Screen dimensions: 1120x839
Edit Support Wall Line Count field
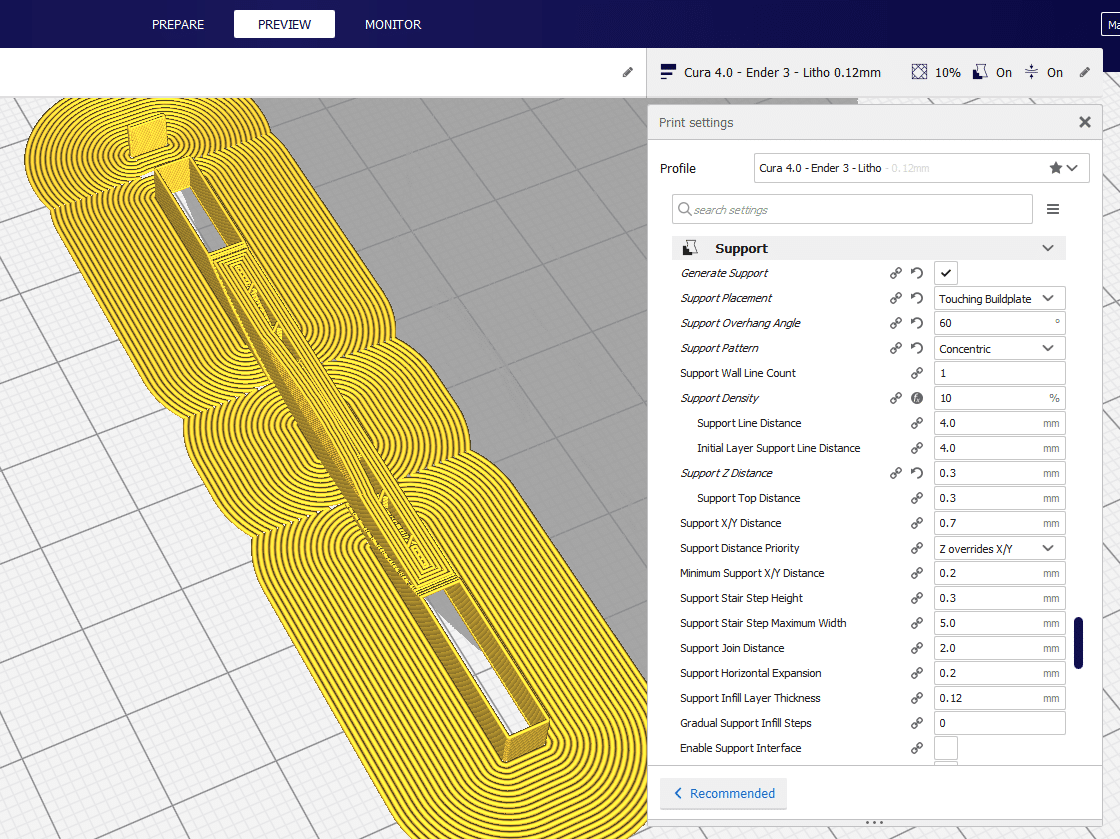(999, 373)
